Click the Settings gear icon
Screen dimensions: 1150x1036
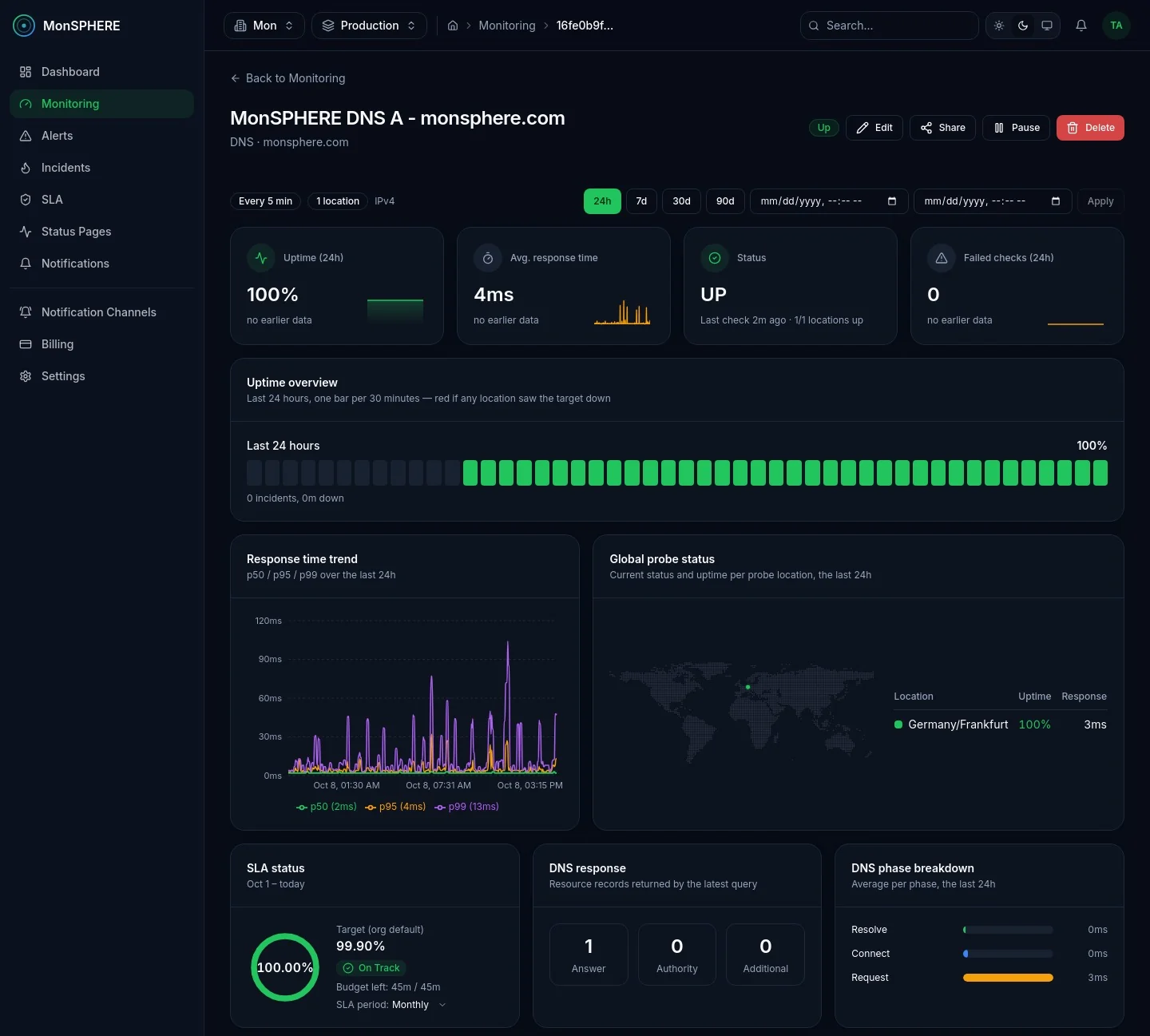pyautogui.click(x=26, y=376)
